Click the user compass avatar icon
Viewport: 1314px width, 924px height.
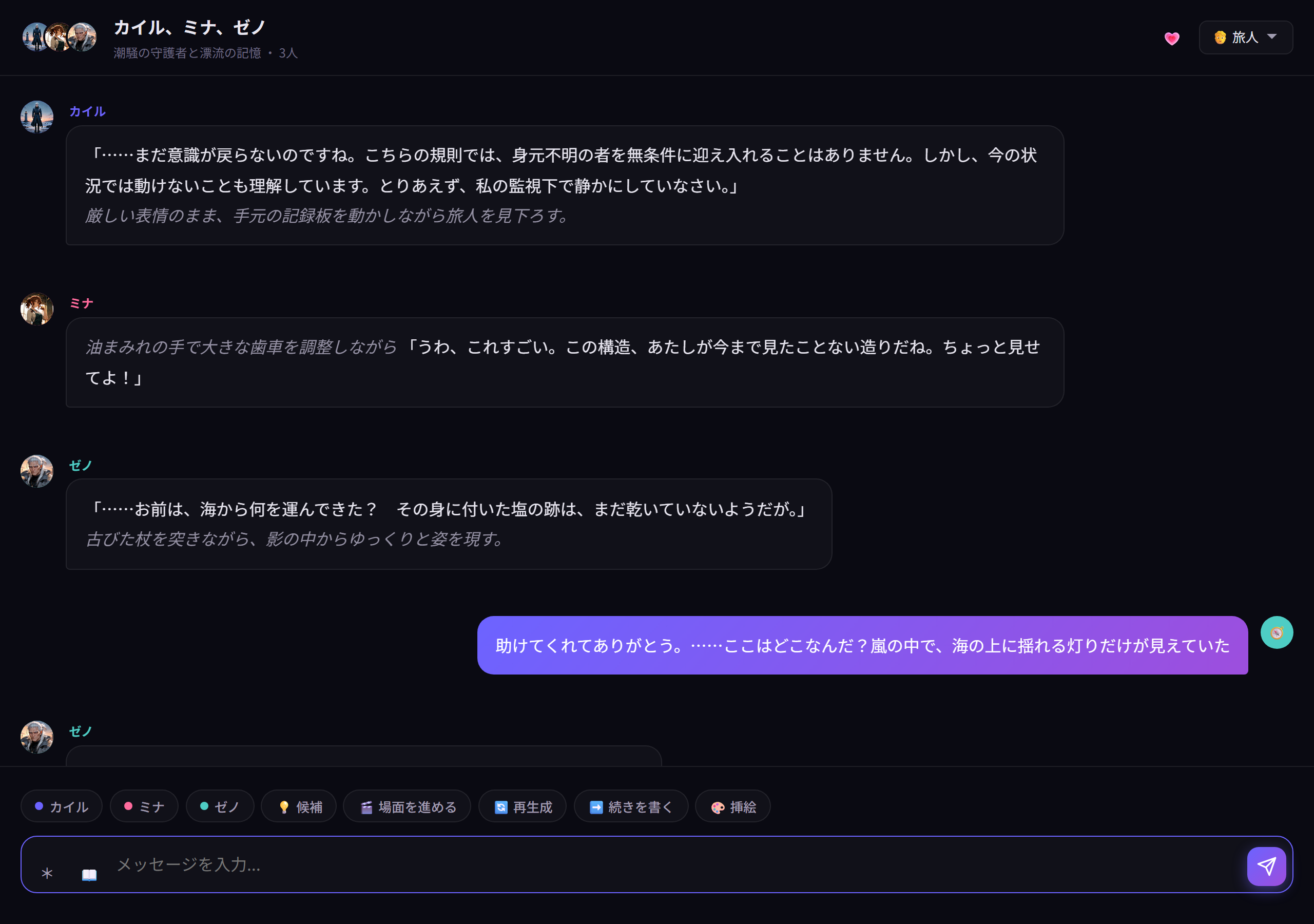coord(1276,632)
